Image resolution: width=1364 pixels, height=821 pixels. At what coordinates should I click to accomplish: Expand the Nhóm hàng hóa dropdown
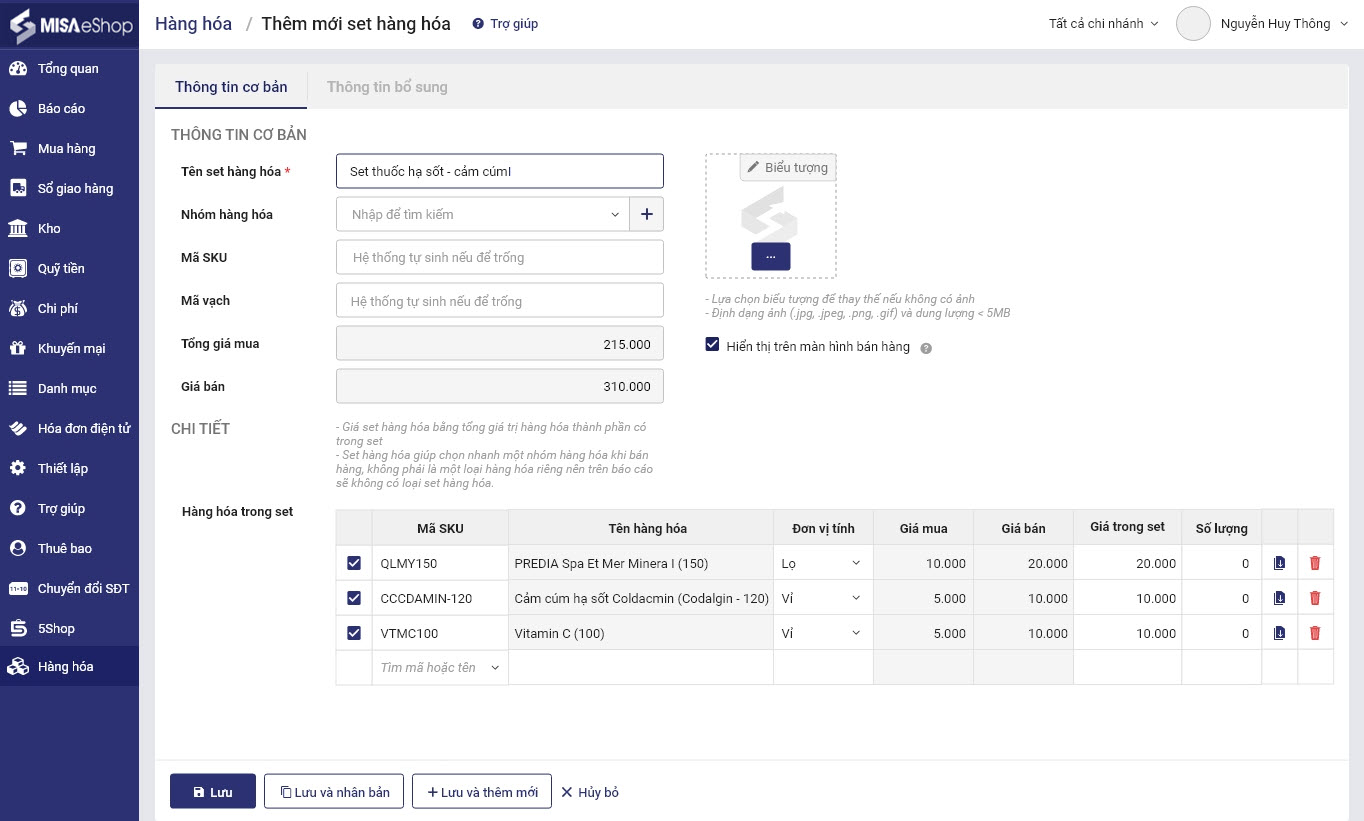(614, 214)
